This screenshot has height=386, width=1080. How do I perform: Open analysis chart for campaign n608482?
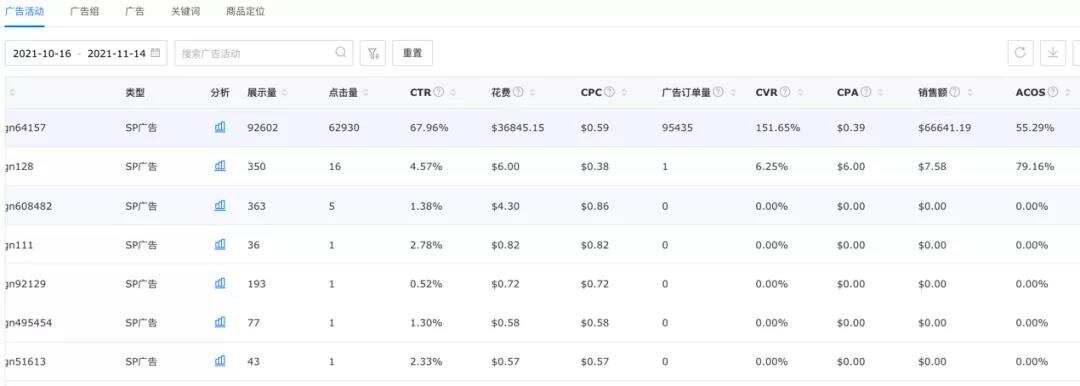tap(220, 205)
